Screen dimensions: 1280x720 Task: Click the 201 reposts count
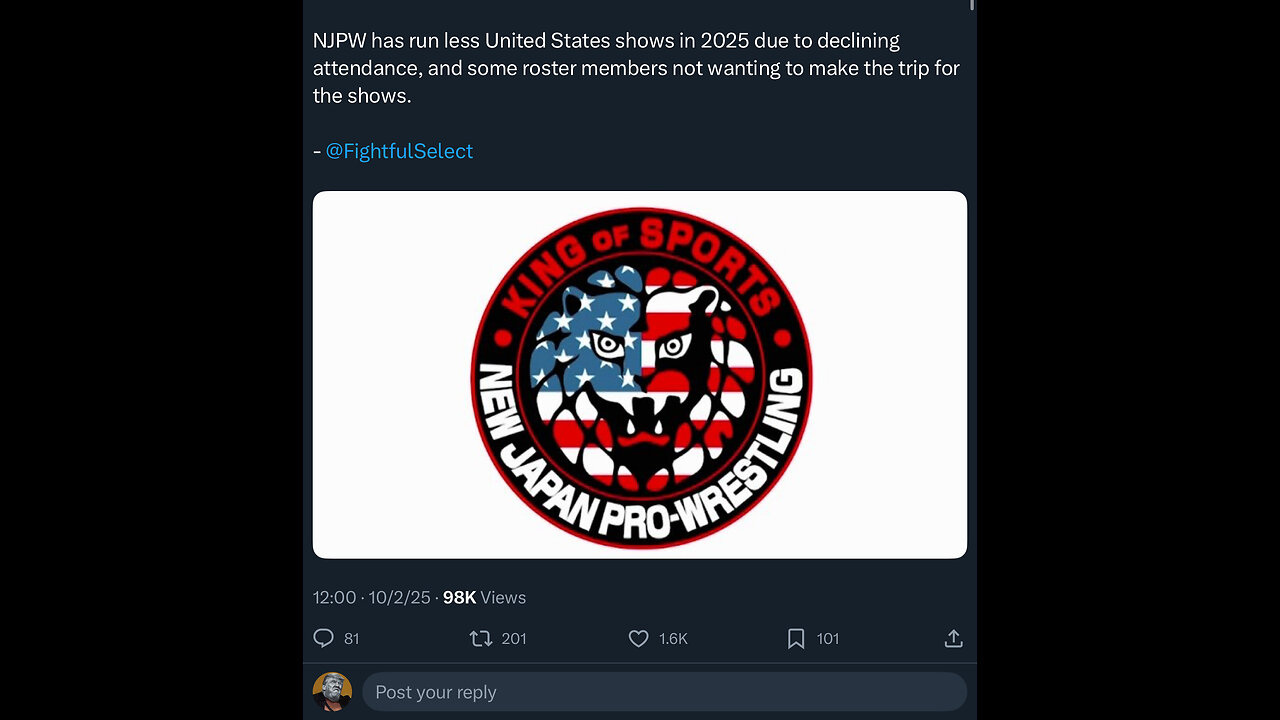pyautogui.click(x=514, y=639)
